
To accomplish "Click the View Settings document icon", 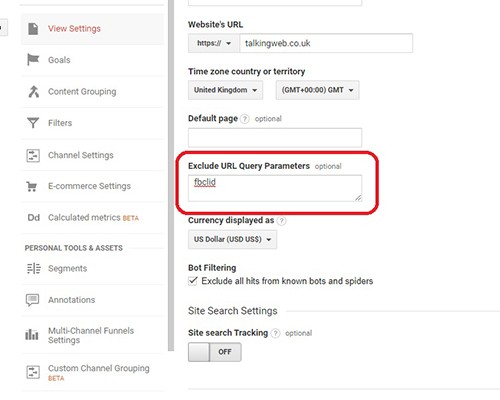I will (33, 29).
